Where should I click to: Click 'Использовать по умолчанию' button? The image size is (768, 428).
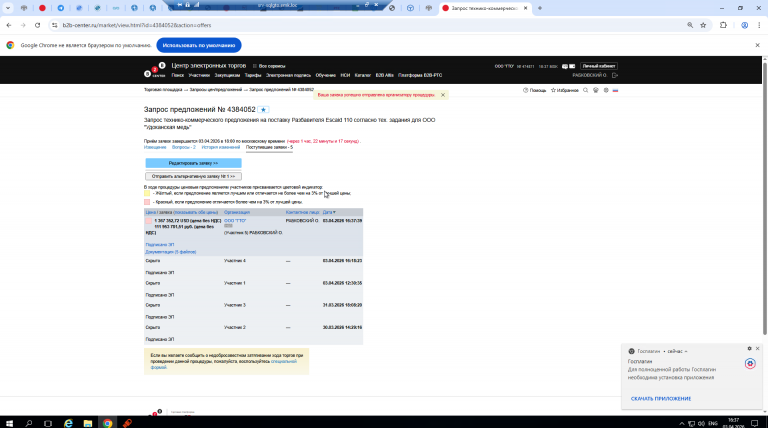(x=199, y=45)
